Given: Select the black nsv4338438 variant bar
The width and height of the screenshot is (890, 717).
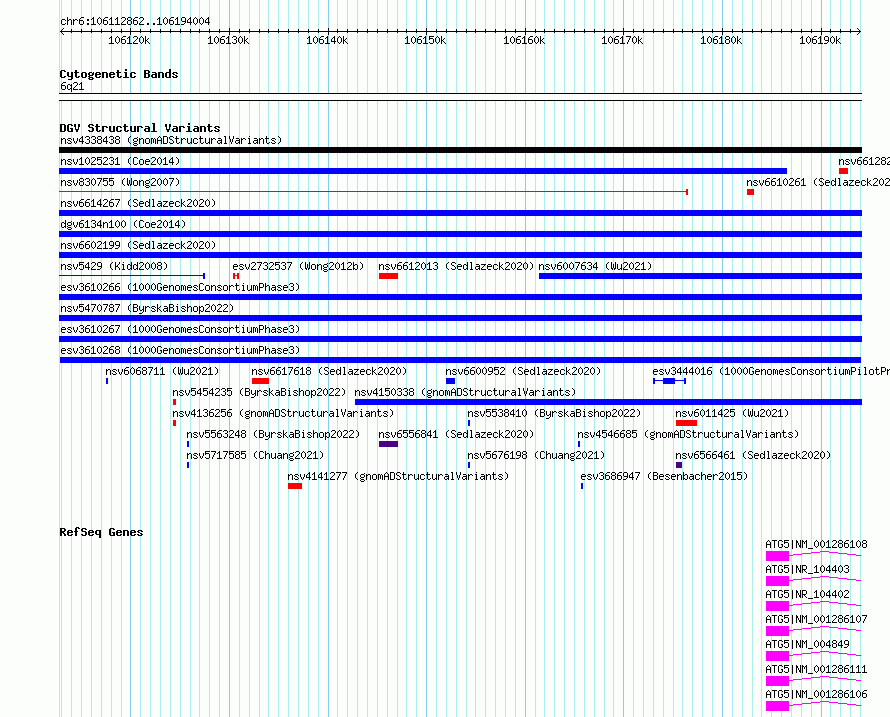Looking at the screenshot, I should tap(460, 150).
